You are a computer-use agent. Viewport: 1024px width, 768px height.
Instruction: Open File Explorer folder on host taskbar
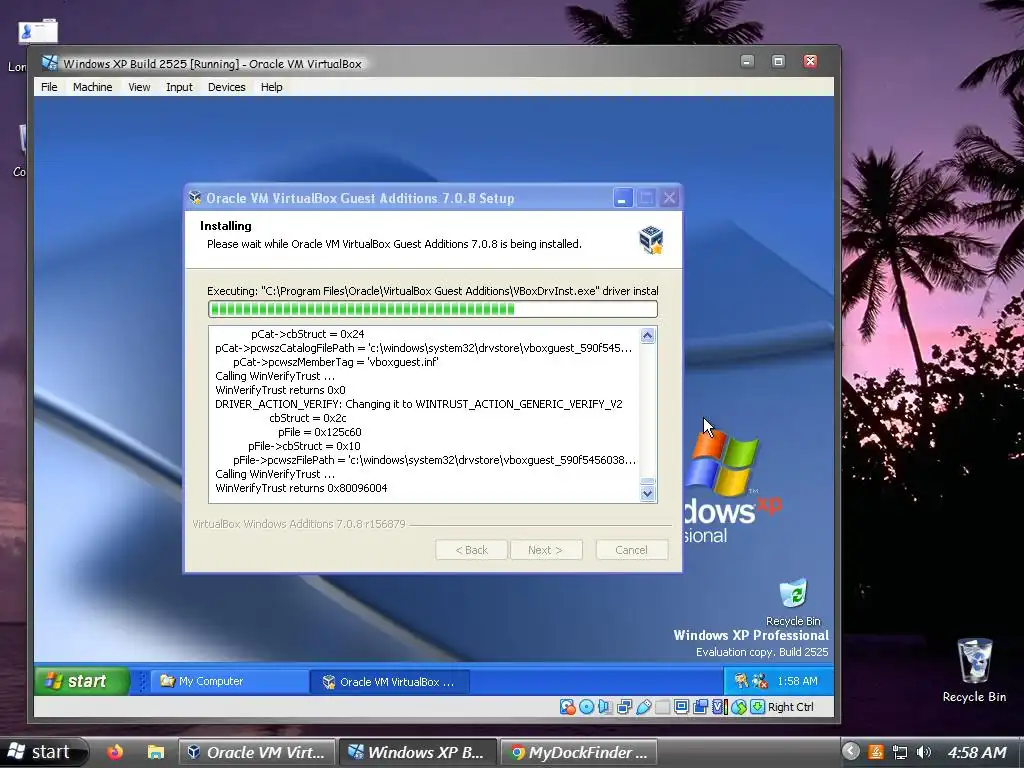[x=155, y=752]
